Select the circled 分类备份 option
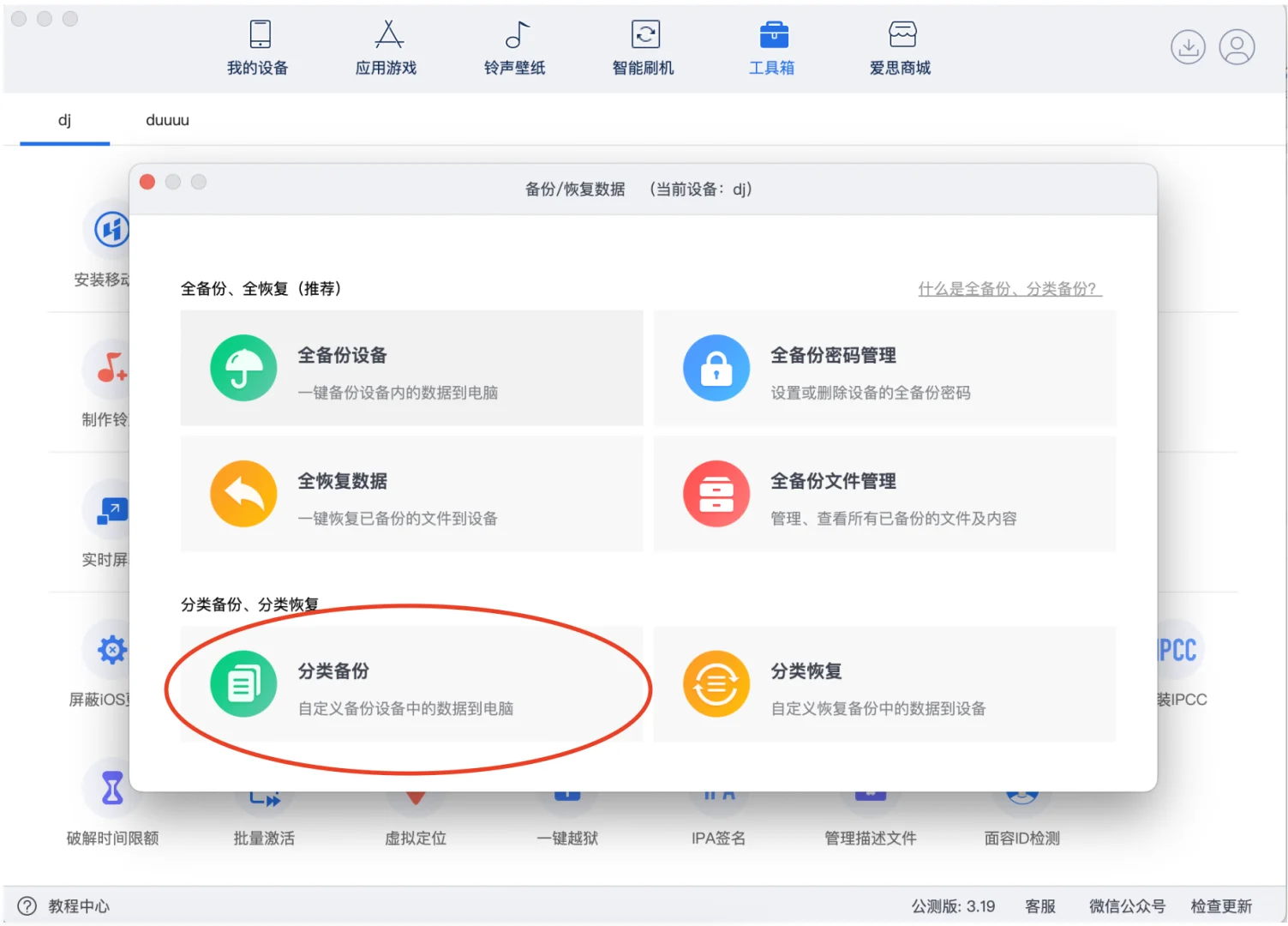The width and height of the screenshot is (1288, 926). (411, 684)
